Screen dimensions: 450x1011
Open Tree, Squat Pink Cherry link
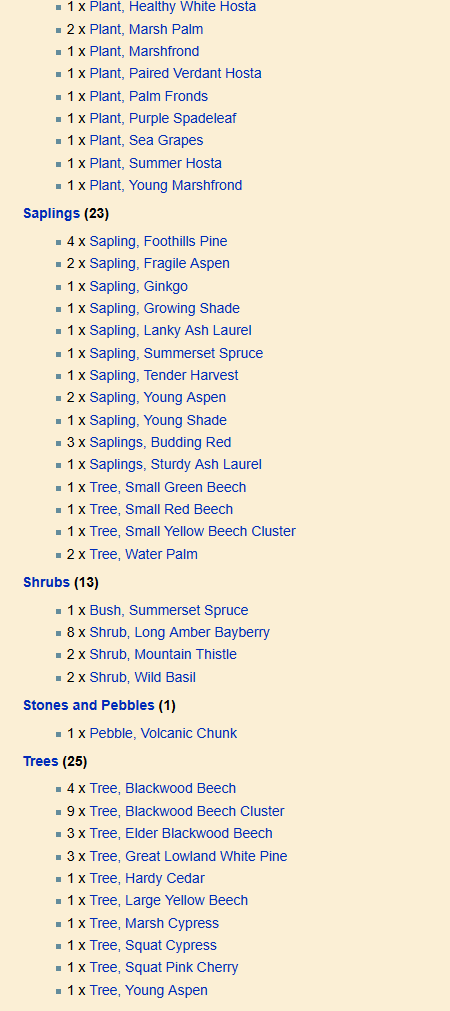tap(164, 968)
